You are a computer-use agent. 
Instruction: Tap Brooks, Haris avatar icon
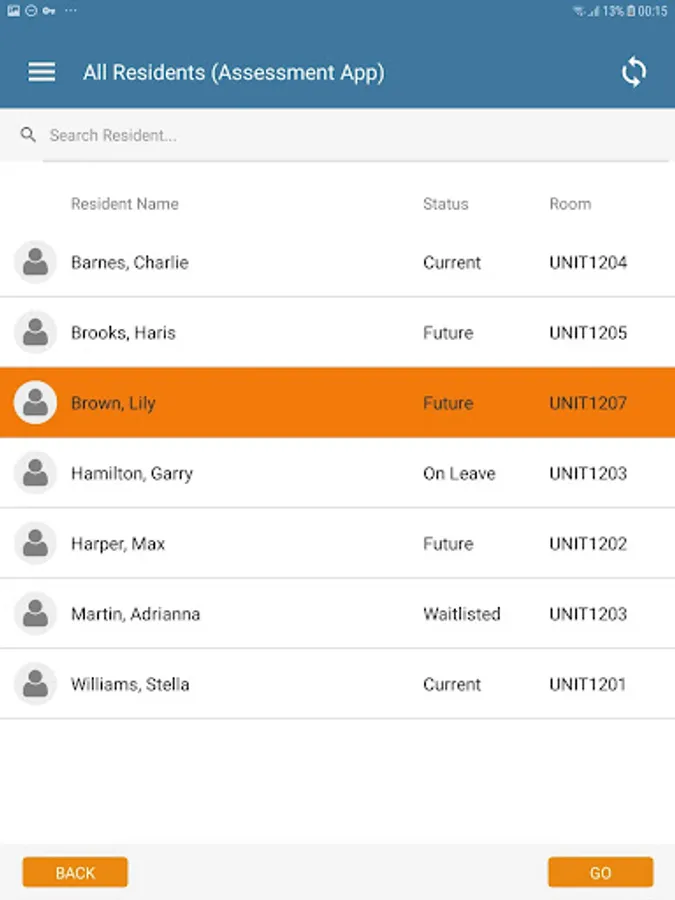coord(35,332)
